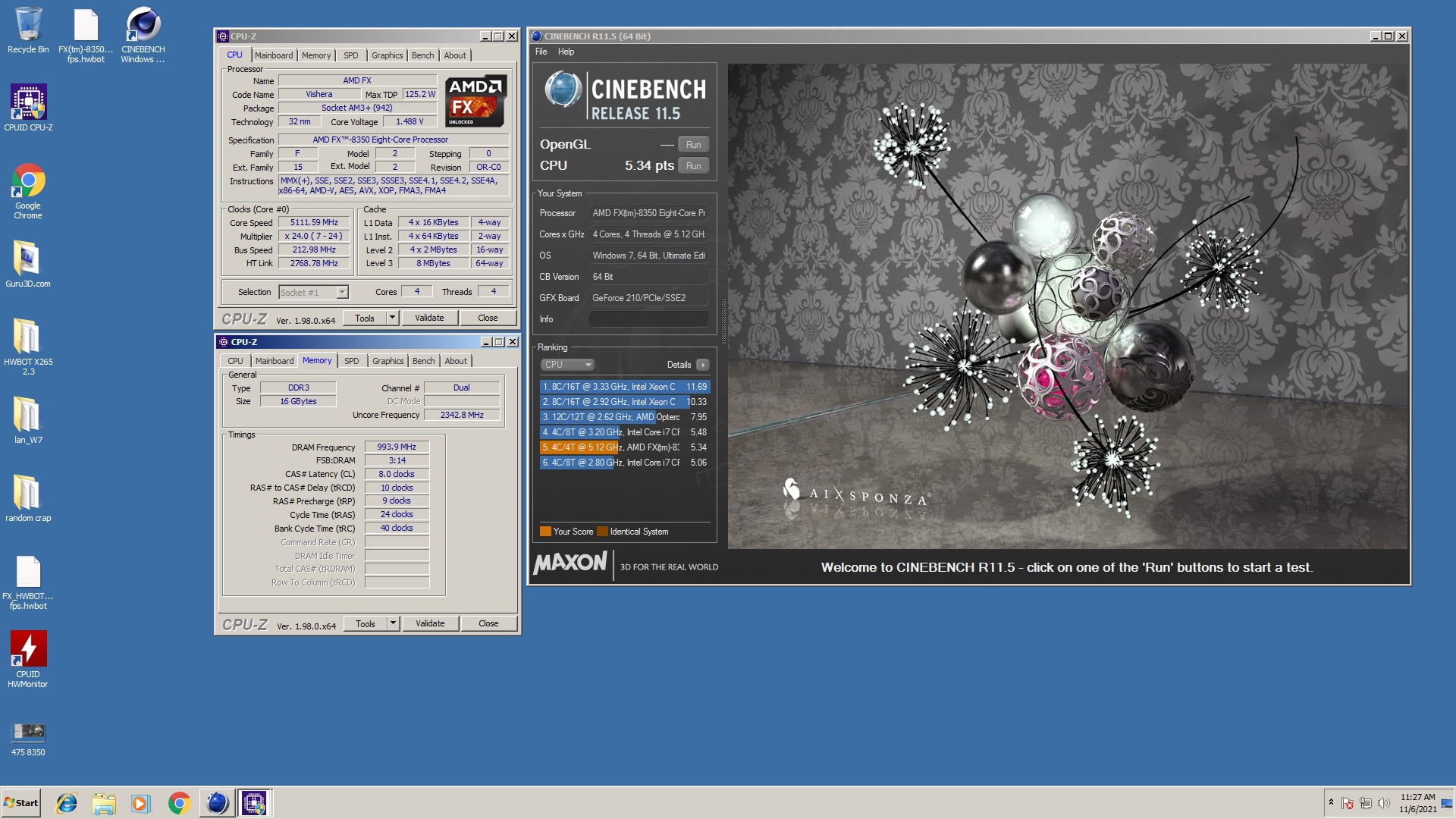Show hidden system tray icons
The height and width of the screenshot is (819, 1456).
click(1331, 802)
